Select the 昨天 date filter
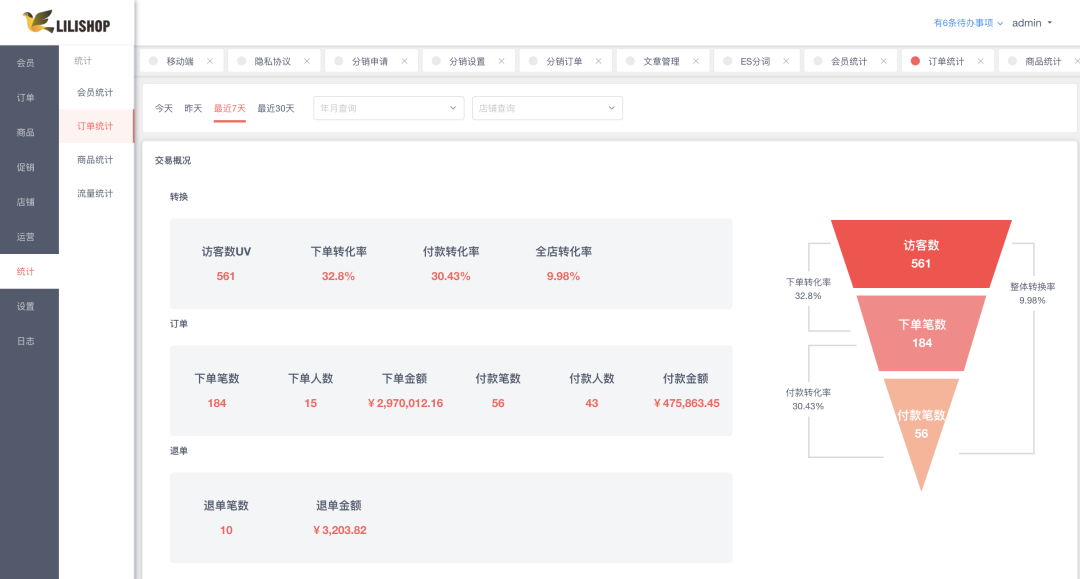This screenshot has height=579, width=1080. pos(192,107)
